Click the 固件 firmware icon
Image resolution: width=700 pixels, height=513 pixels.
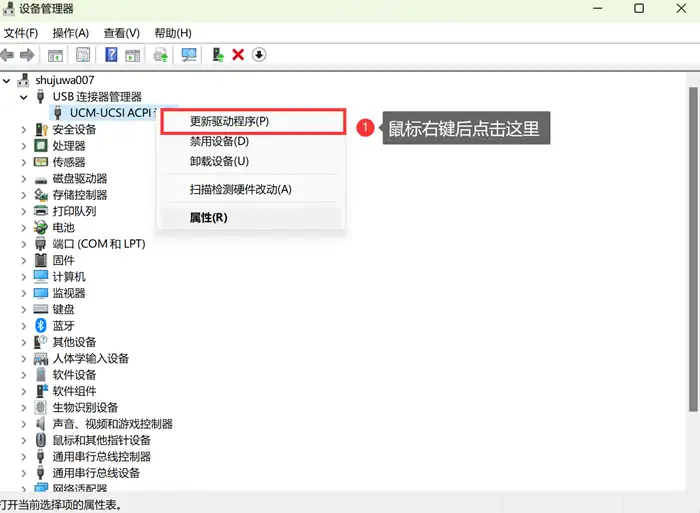41,260
